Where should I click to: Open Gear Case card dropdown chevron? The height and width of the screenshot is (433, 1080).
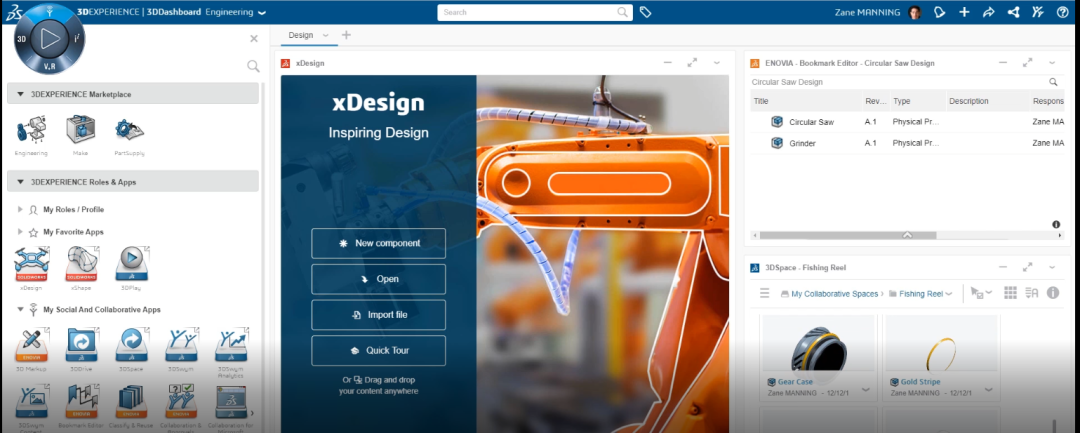coord(866,390)
